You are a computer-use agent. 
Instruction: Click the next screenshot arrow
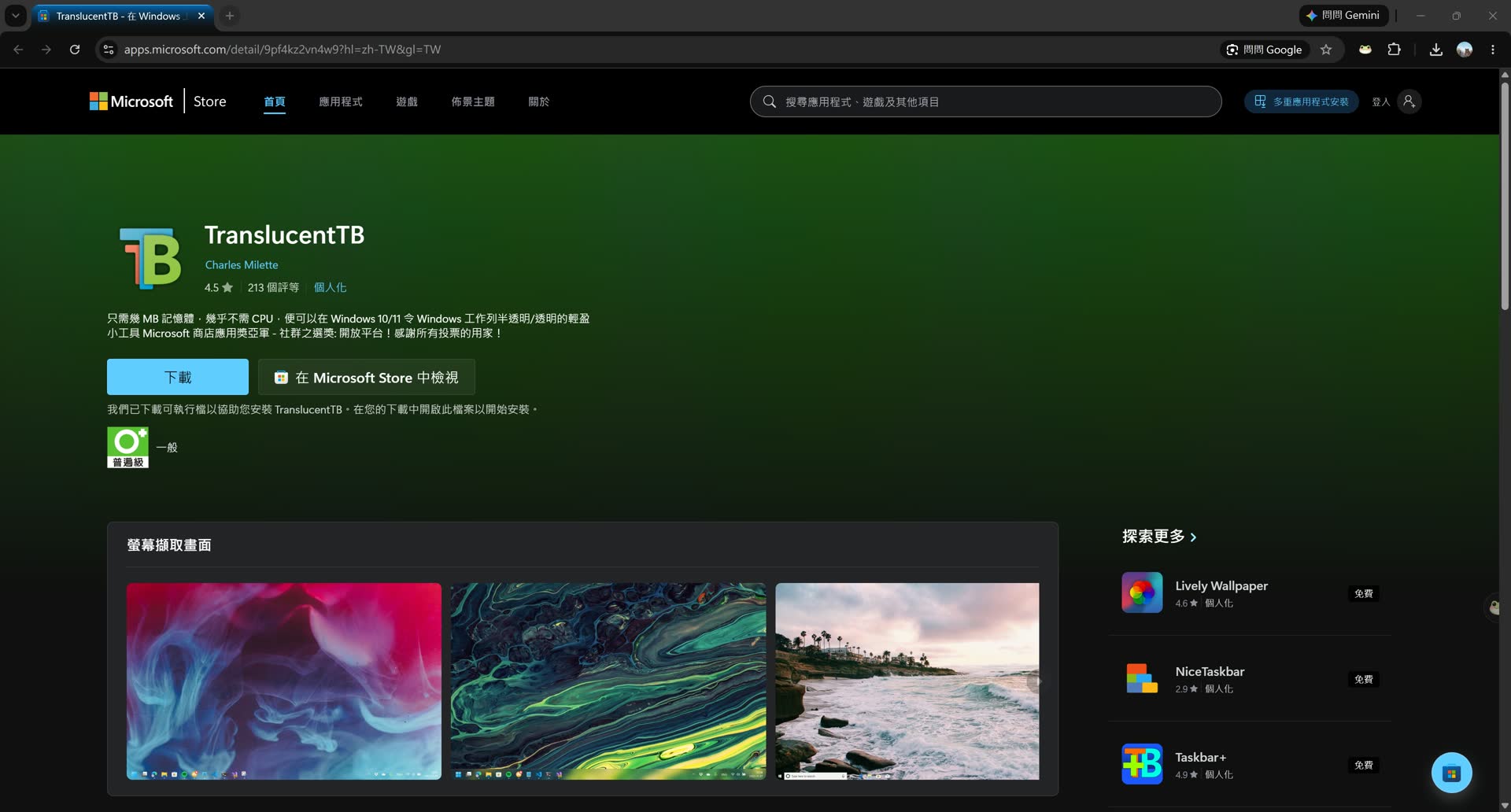[x=1038, y=681]
